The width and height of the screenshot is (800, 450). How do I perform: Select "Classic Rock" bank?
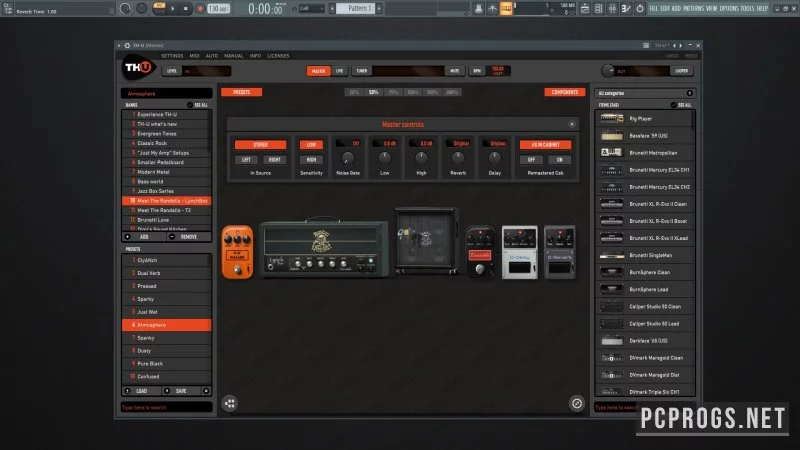pos(166,143)
